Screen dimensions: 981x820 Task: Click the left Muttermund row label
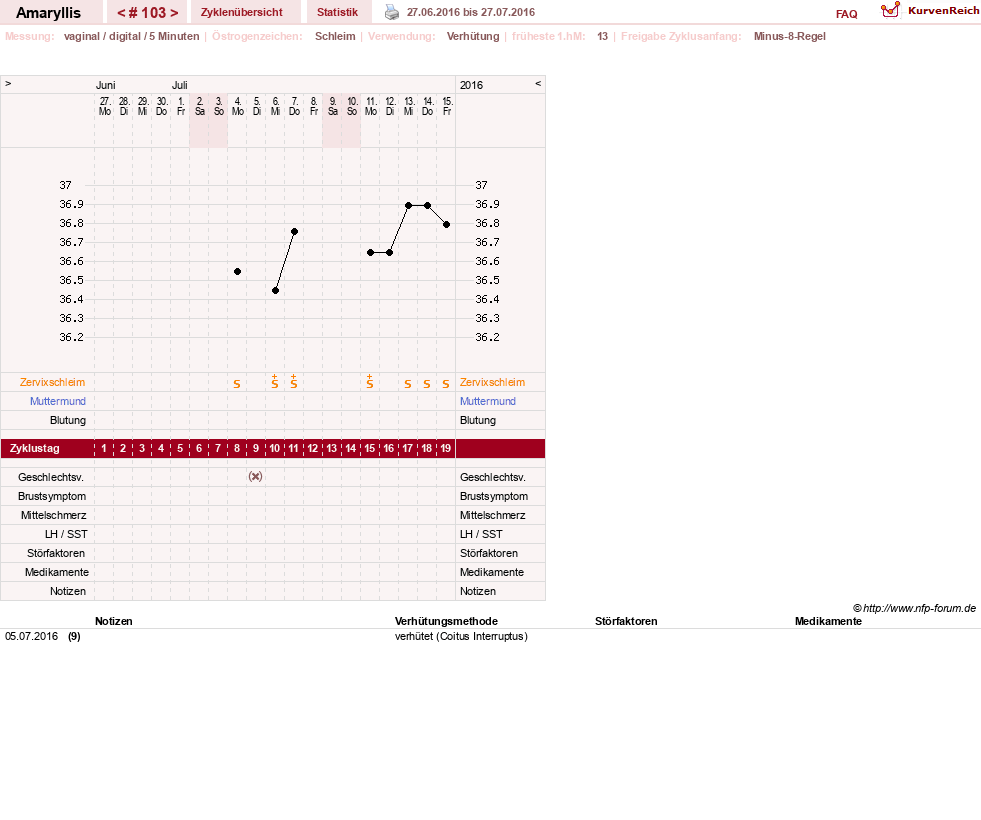pyautogui.click(x=58, y=401)
